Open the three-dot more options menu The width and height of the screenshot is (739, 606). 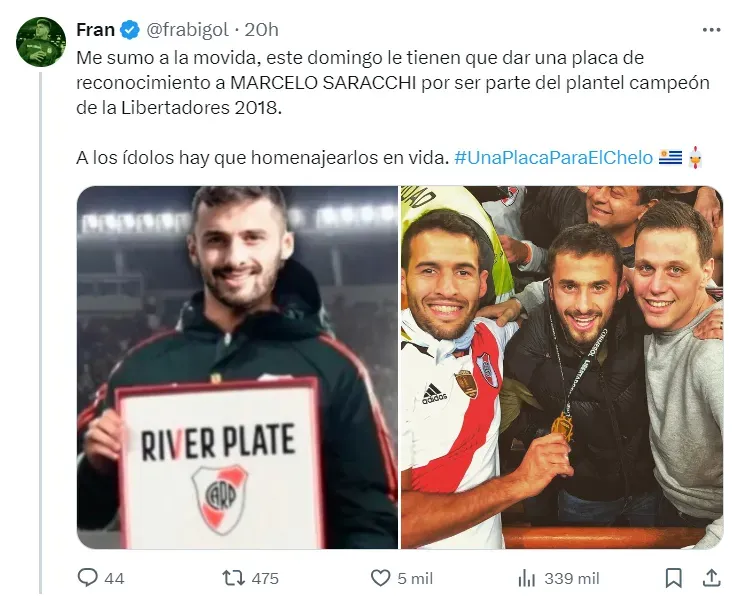coord(711,30)
